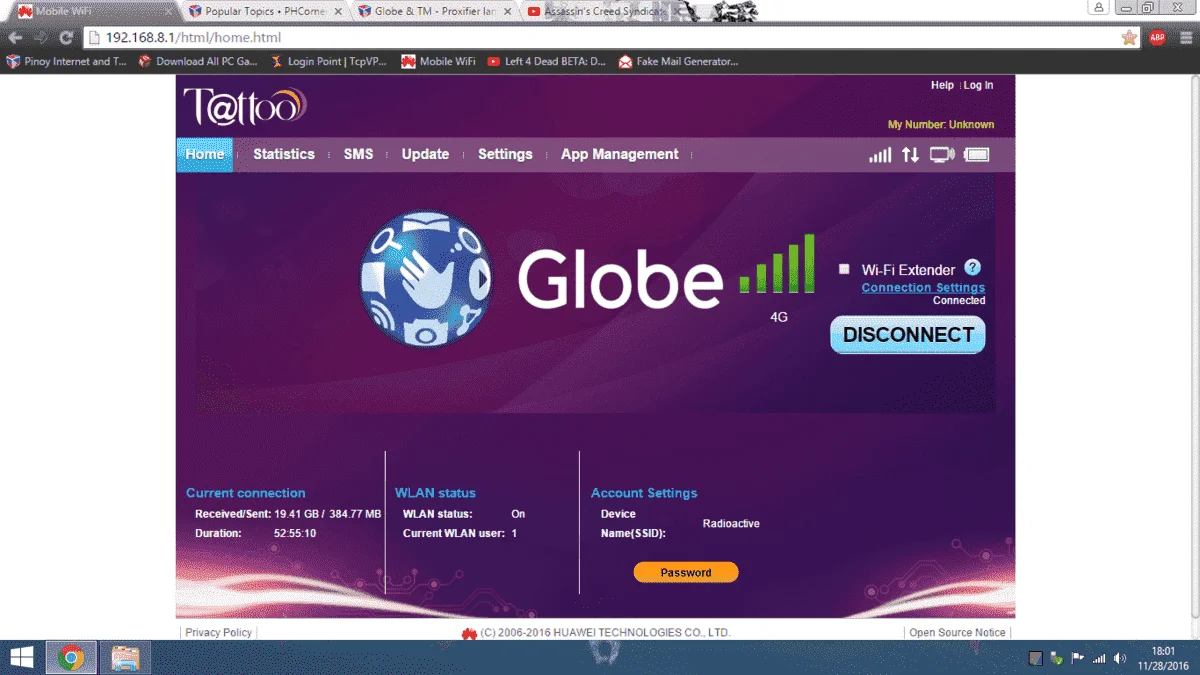Open the Login Point TcpVPN bookmark
1200x675 pixels.
pos(328,61)
